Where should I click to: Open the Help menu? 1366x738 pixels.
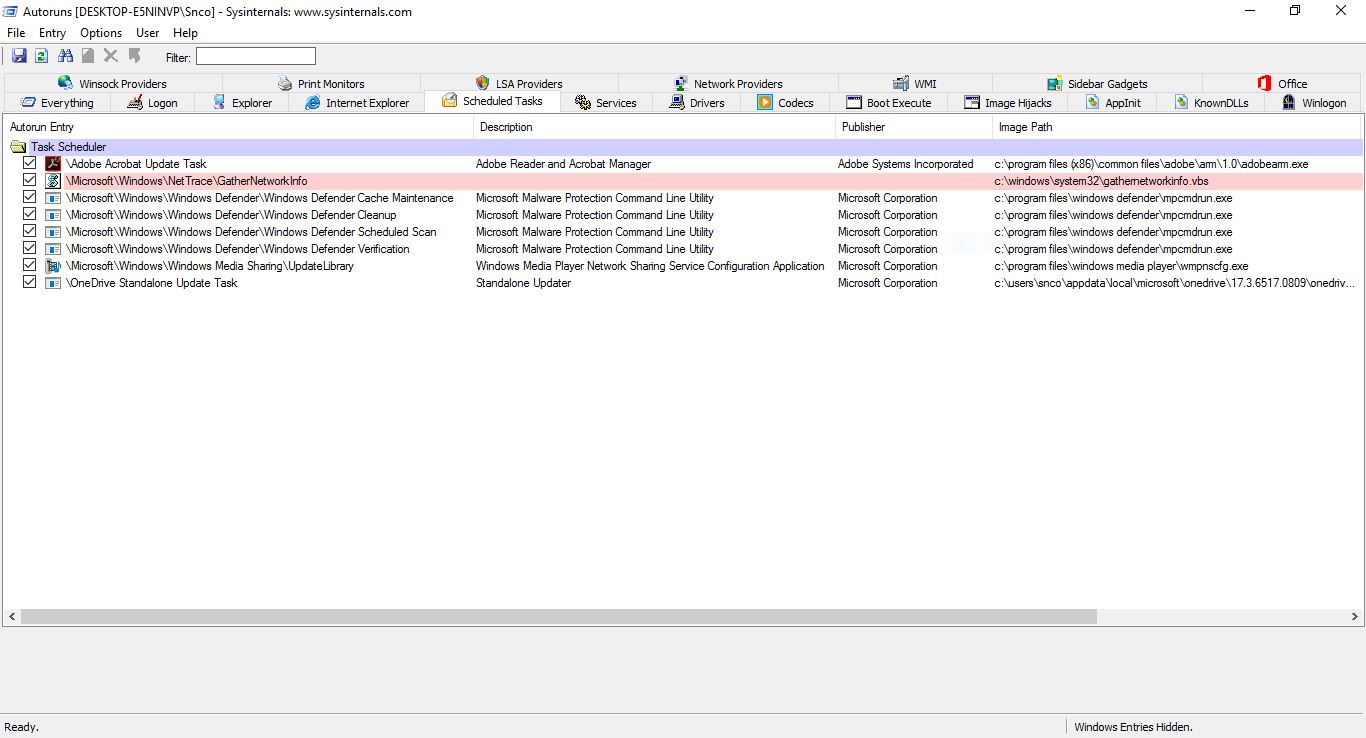tap(185, 33)
